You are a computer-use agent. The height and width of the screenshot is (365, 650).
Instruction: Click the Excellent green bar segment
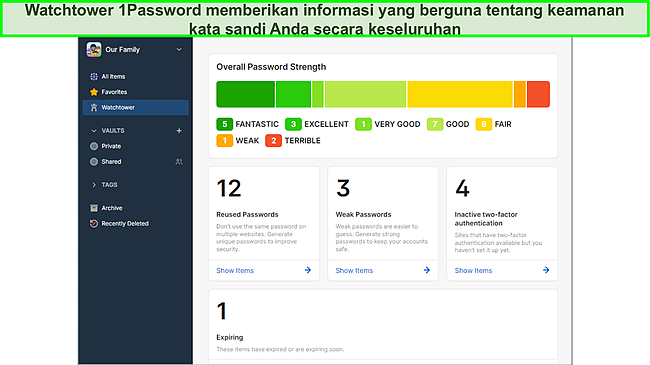(x=293, y=94)
